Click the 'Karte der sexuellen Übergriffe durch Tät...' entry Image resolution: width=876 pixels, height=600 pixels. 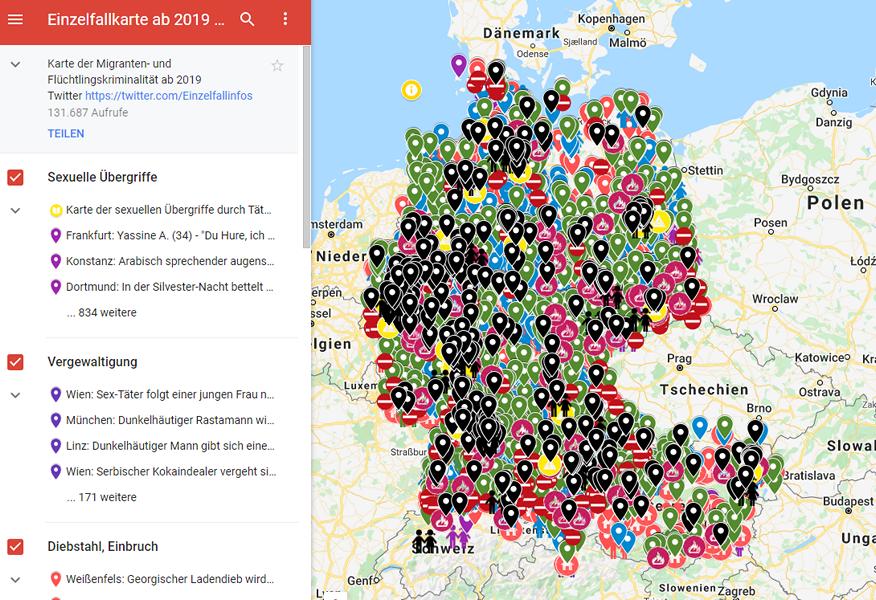click(168, 210)
